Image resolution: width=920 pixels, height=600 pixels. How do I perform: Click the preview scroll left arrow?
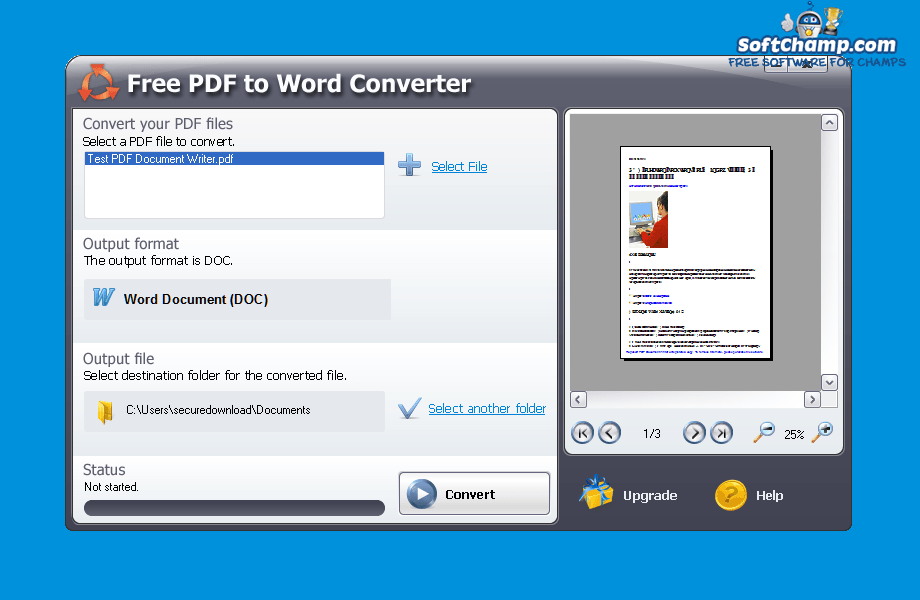click(x=579, y=399)
